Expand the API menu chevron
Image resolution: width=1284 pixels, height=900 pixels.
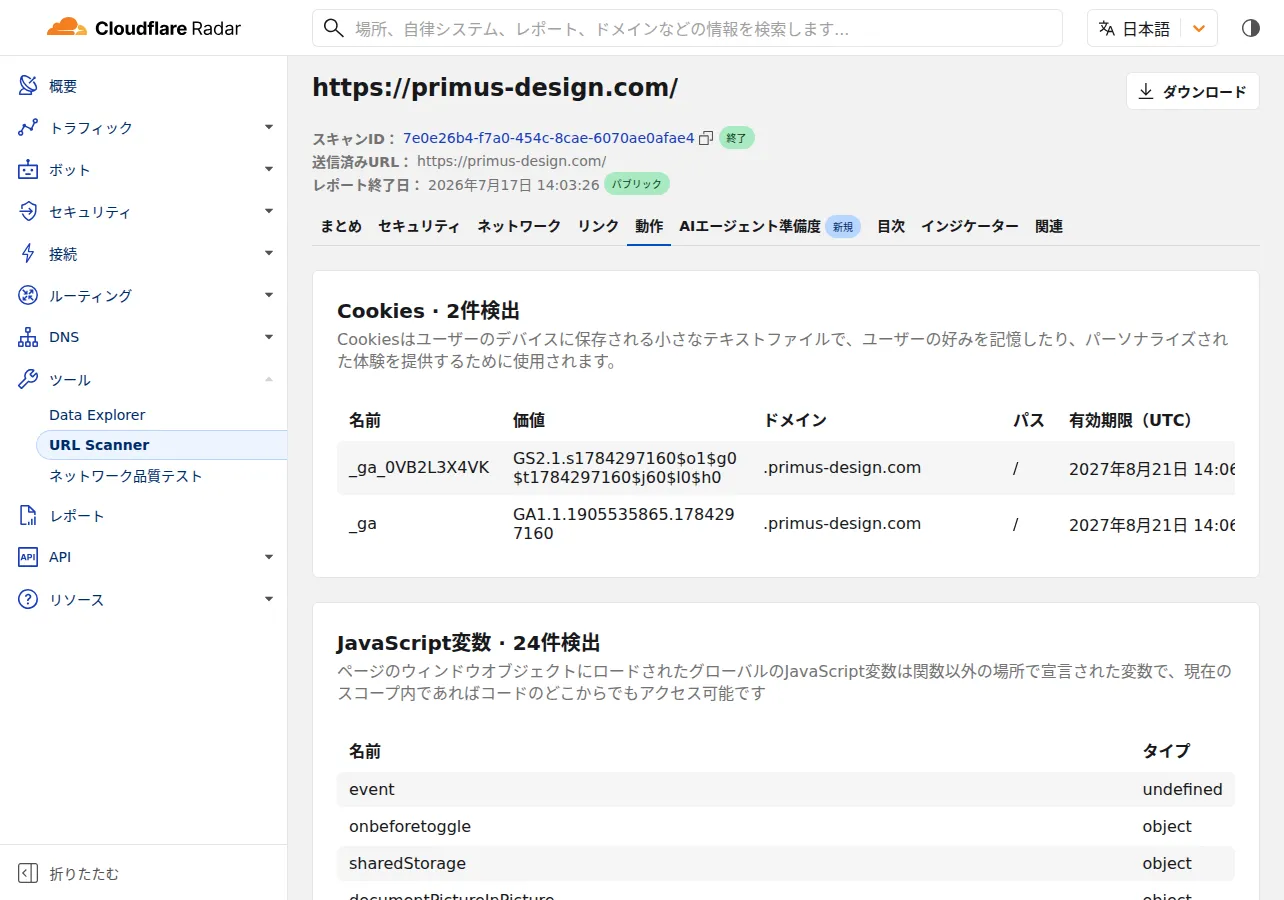(269, 557)
